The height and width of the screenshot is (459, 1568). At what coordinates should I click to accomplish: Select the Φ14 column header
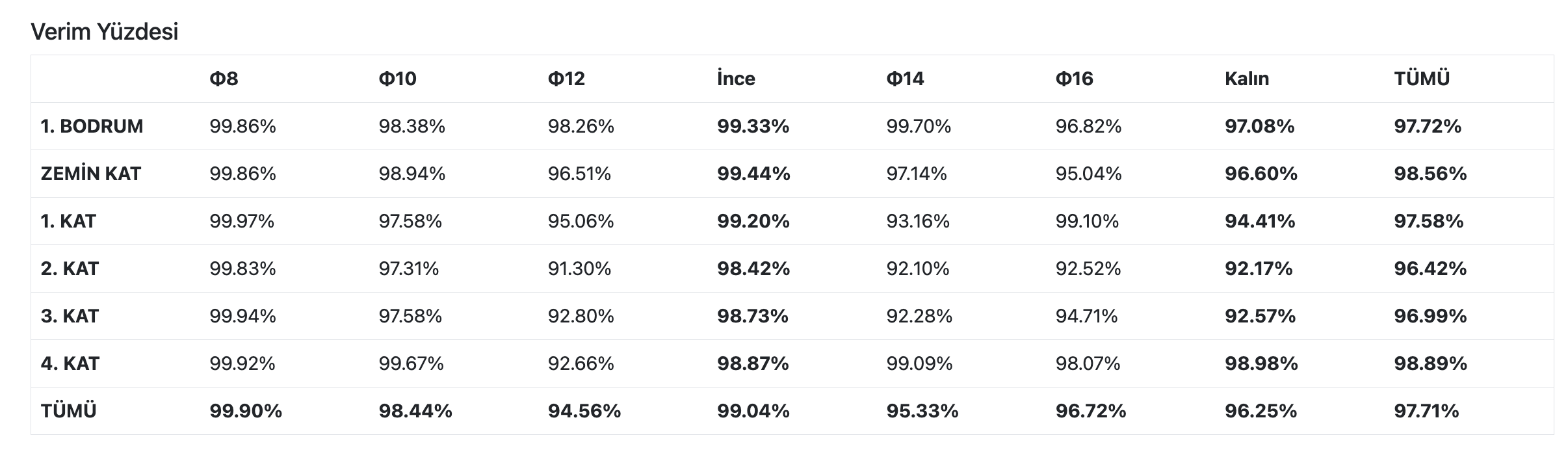905,79
